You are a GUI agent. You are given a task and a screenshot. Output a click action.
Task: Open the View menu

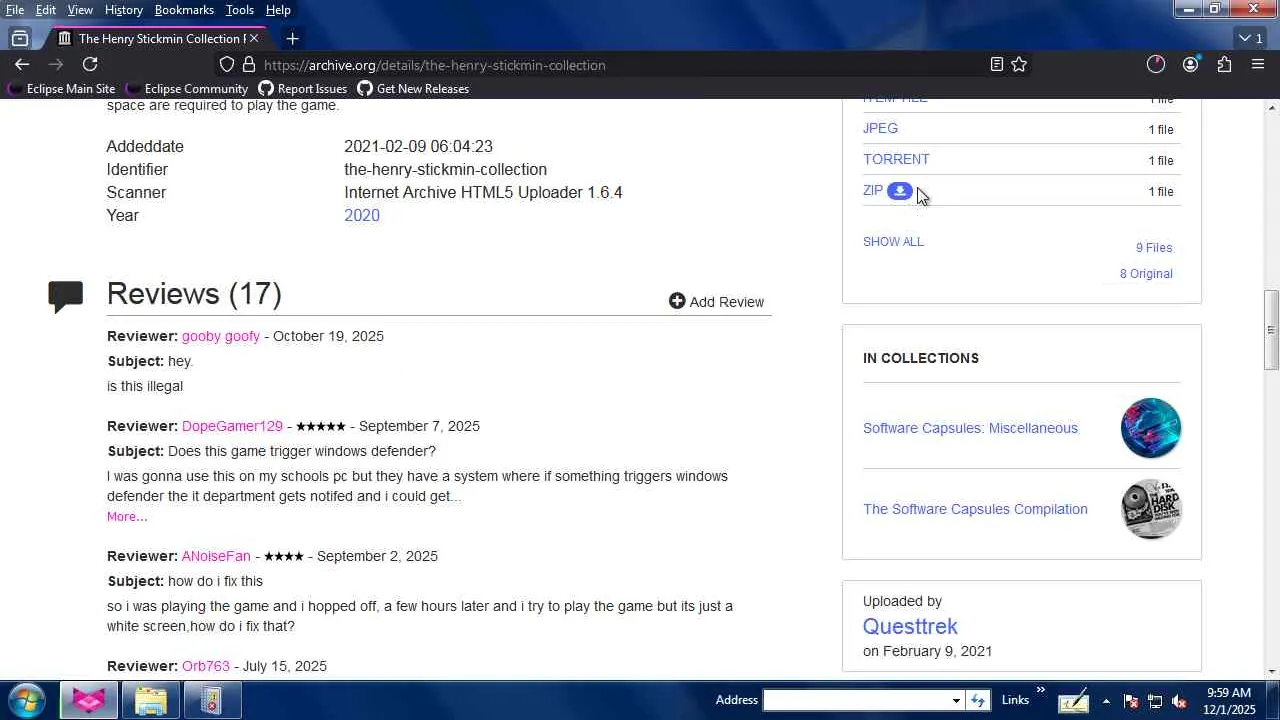pyautogui.click(x=80, y=10)
